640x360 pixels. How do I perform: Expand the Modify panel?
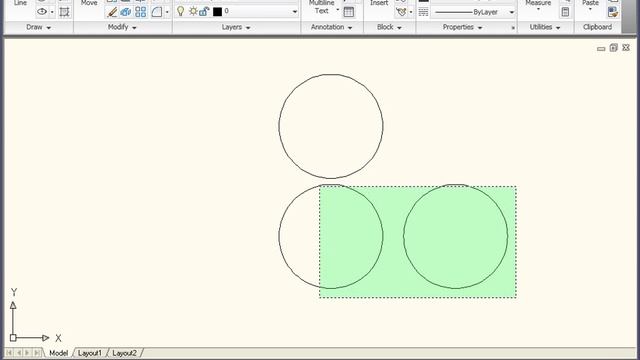coord(122,27)
